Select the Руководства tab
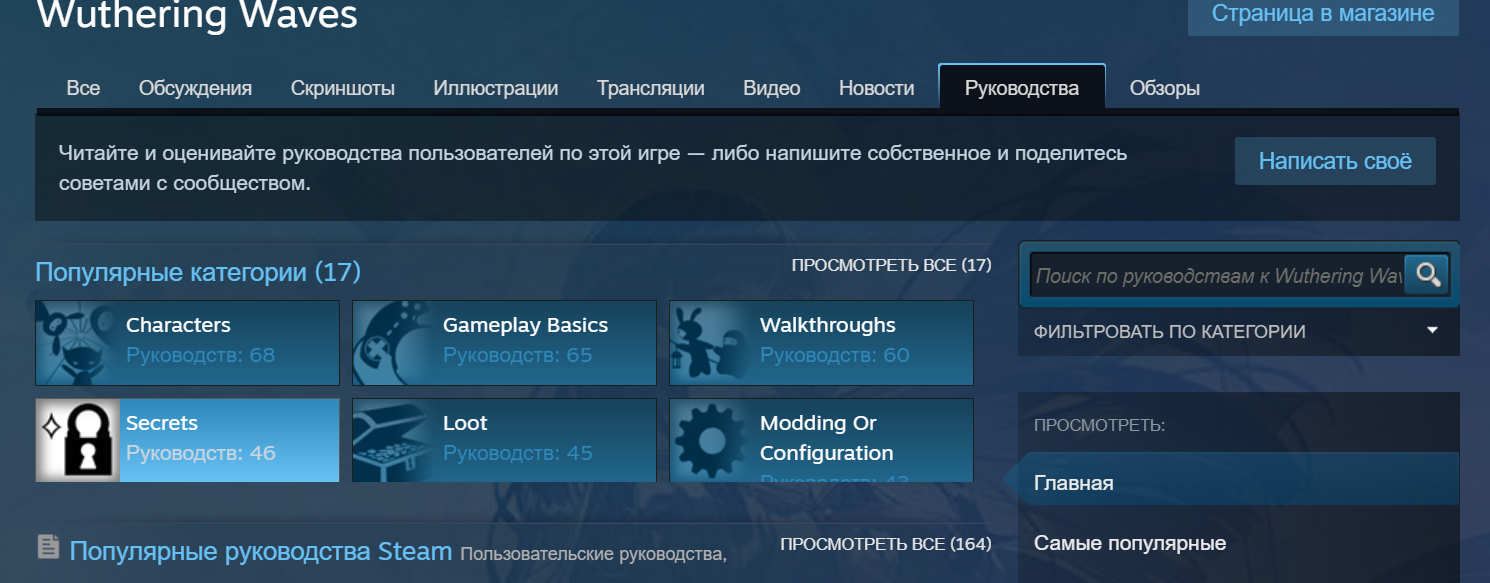 pos(1022,88)
